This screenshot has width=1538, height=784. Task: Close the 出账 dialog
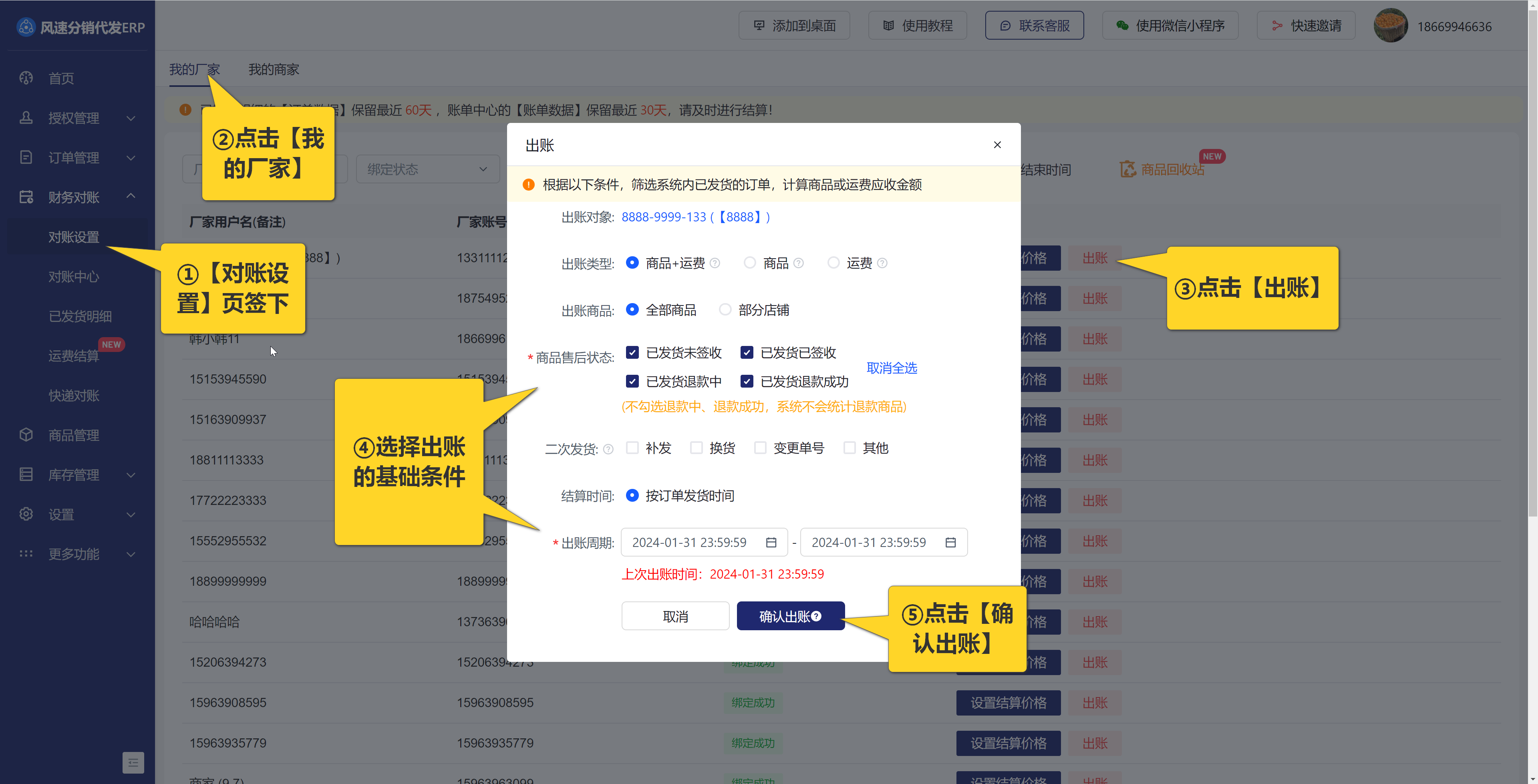point(997,145)
